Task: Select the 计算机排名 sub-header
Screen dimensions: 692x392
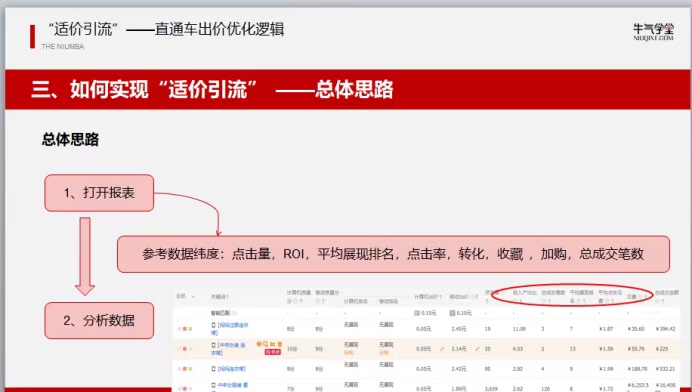Action: 355,301
